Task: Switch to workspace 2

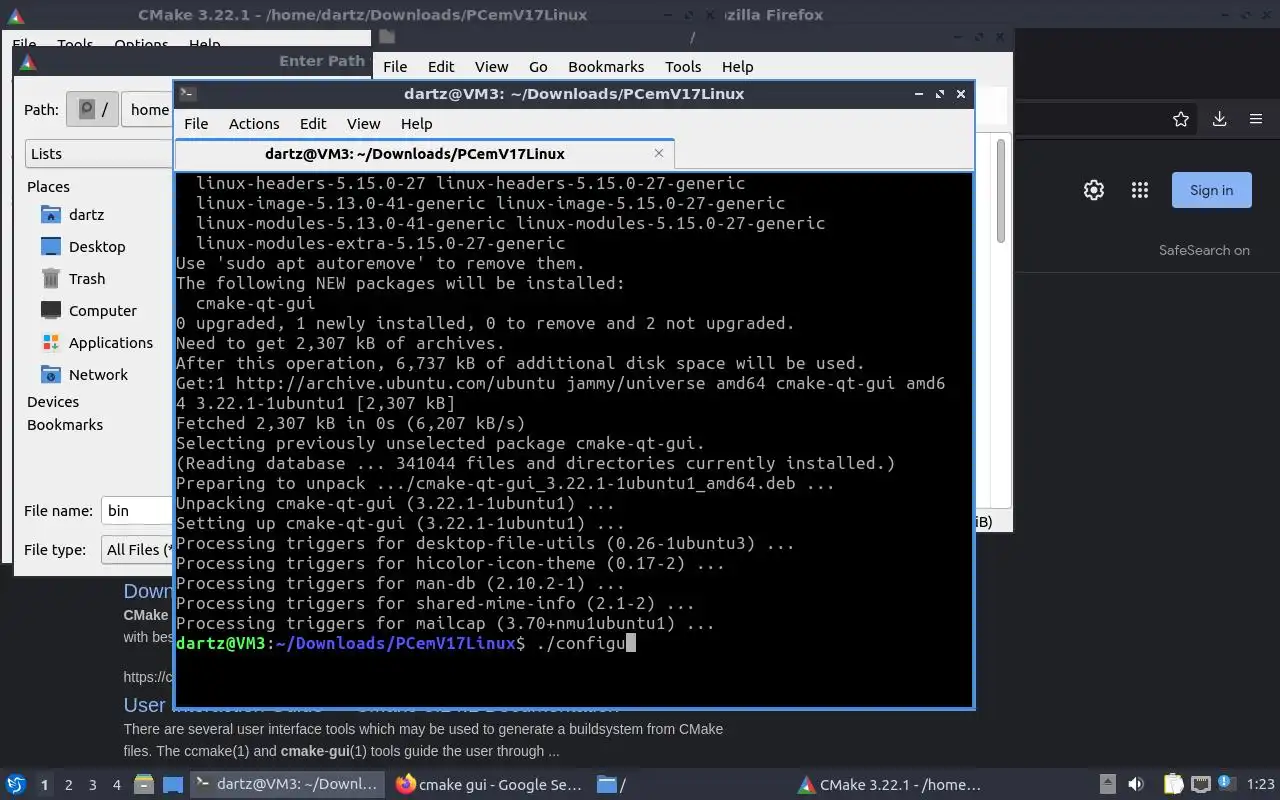Action: [69, 785]
